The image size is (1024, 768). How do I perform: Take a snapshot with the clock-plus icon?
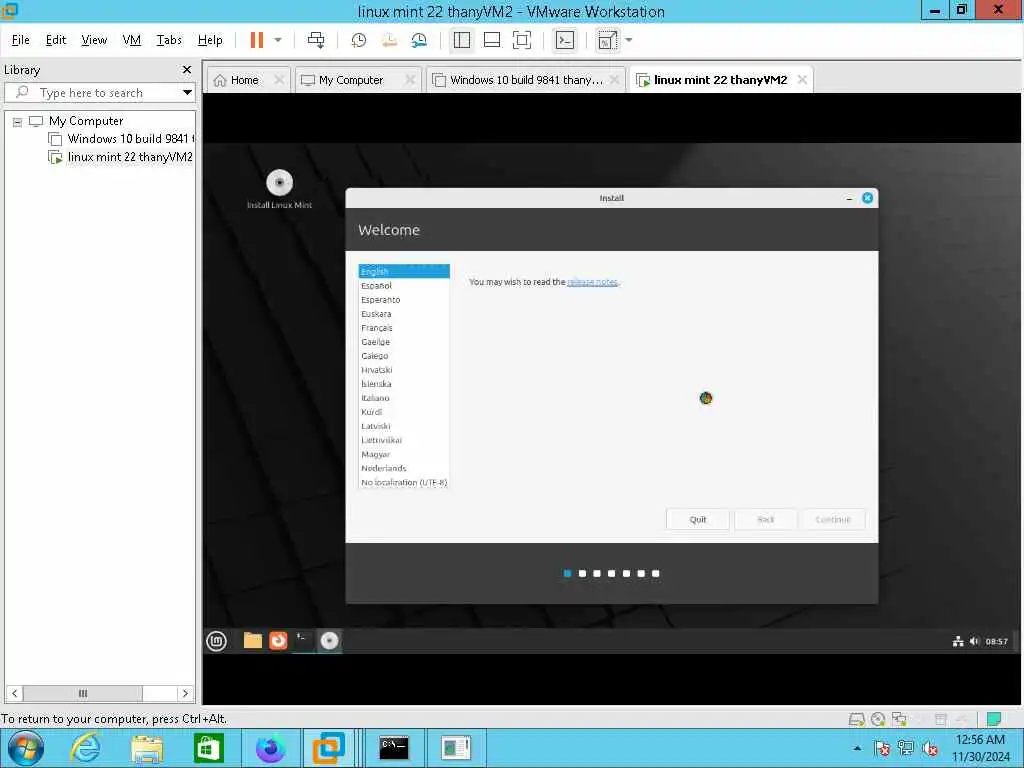coord(359,40)
